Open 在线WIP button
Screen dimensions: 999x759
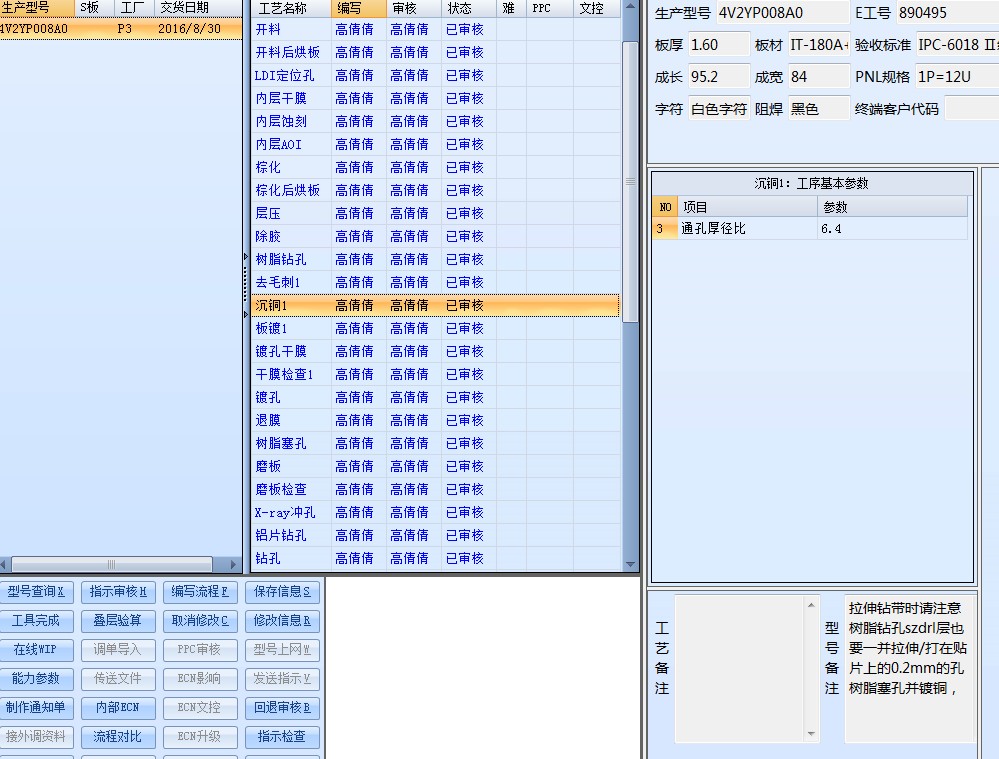36,650
